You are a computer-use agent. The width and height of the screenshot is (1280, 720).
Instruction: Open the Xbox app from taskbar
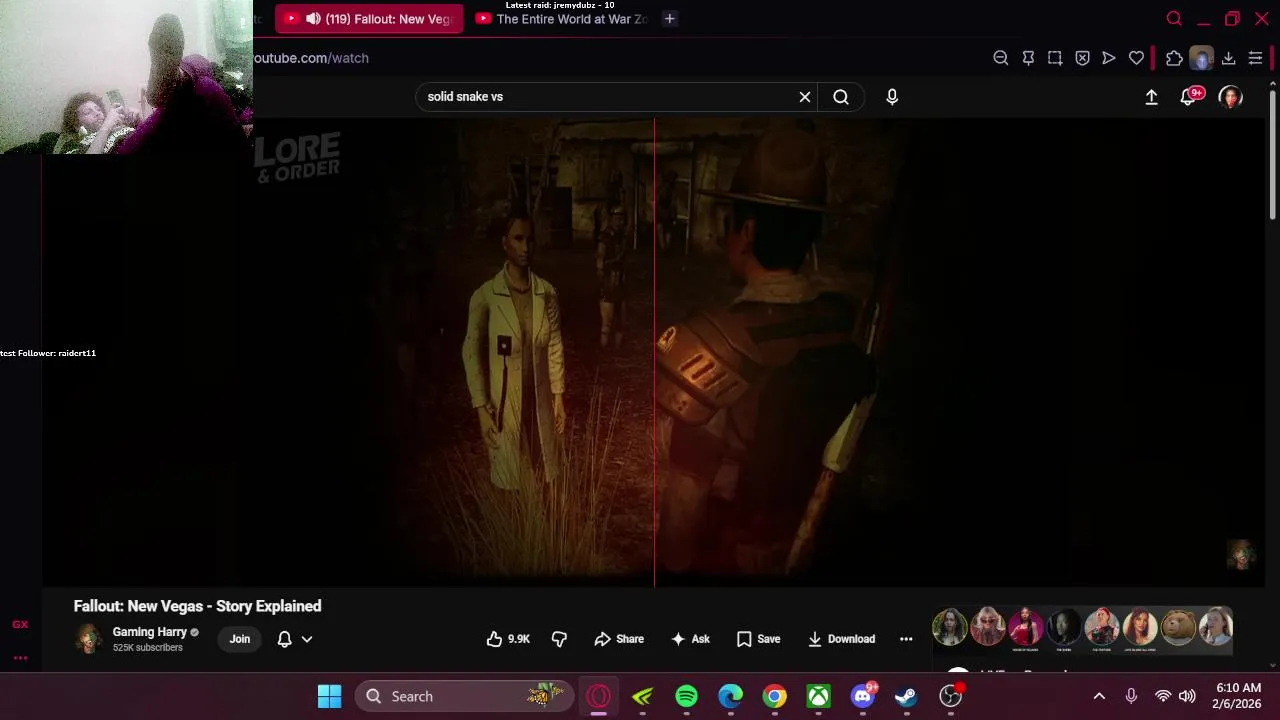pos(819,696)
